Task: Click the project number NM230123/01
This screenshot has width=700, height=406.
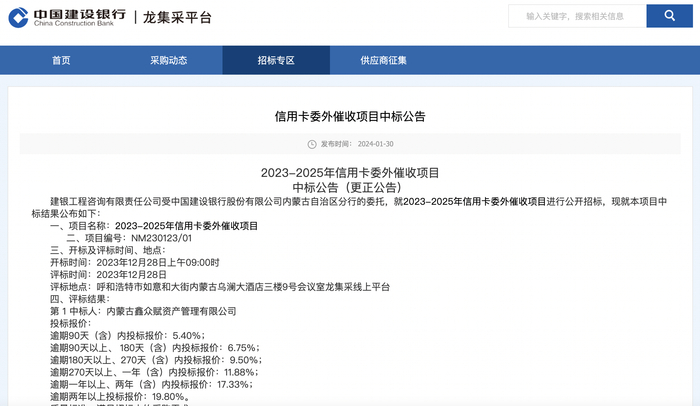Action: coord(161,238)
